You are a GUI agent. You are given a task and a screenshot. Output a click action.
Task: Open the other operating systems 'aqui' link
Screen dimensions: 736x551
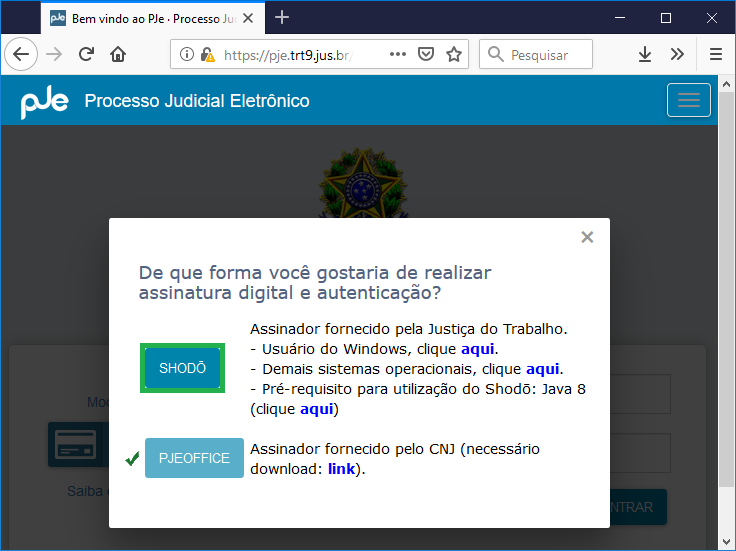tap(543, 369)
